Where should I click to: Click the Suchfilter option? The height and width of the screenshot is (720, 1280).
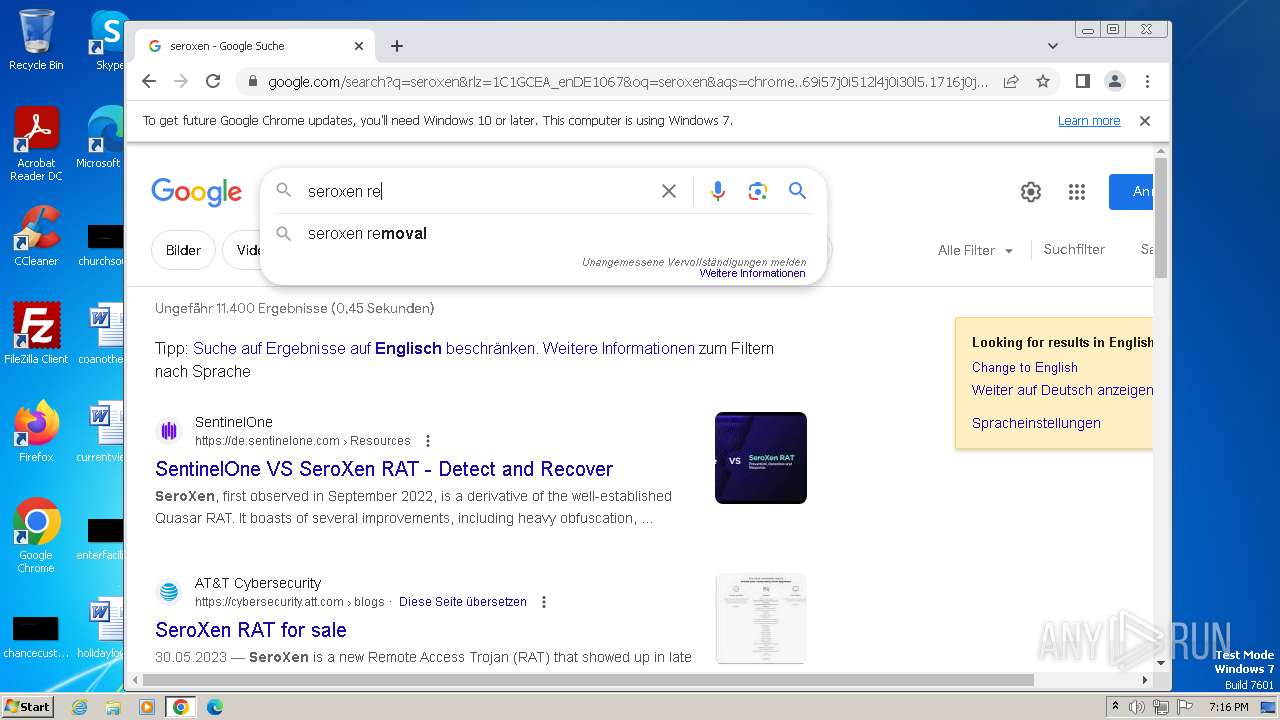click(1074, 250)
